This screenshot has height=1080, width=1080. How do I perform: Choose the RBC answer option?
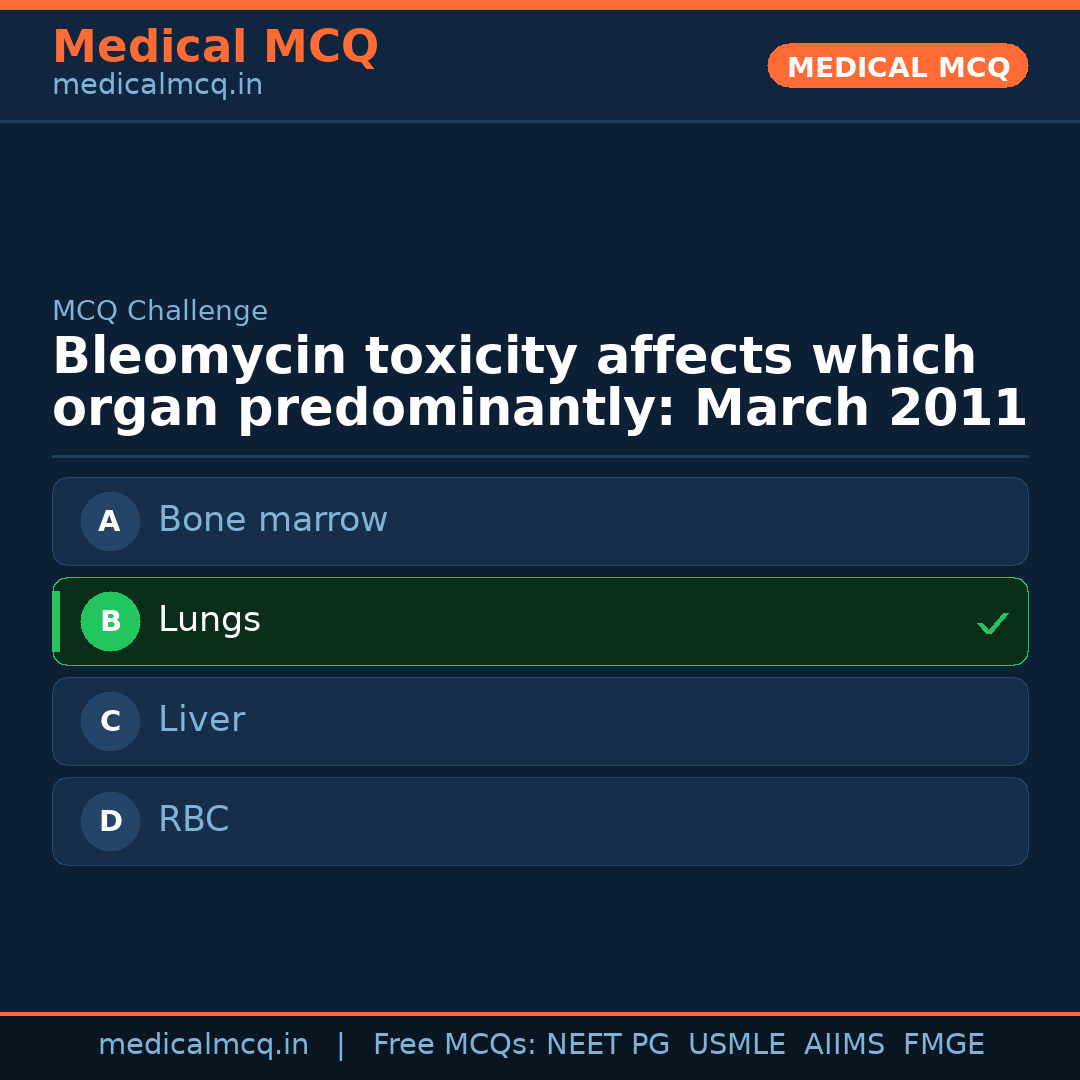540,821
